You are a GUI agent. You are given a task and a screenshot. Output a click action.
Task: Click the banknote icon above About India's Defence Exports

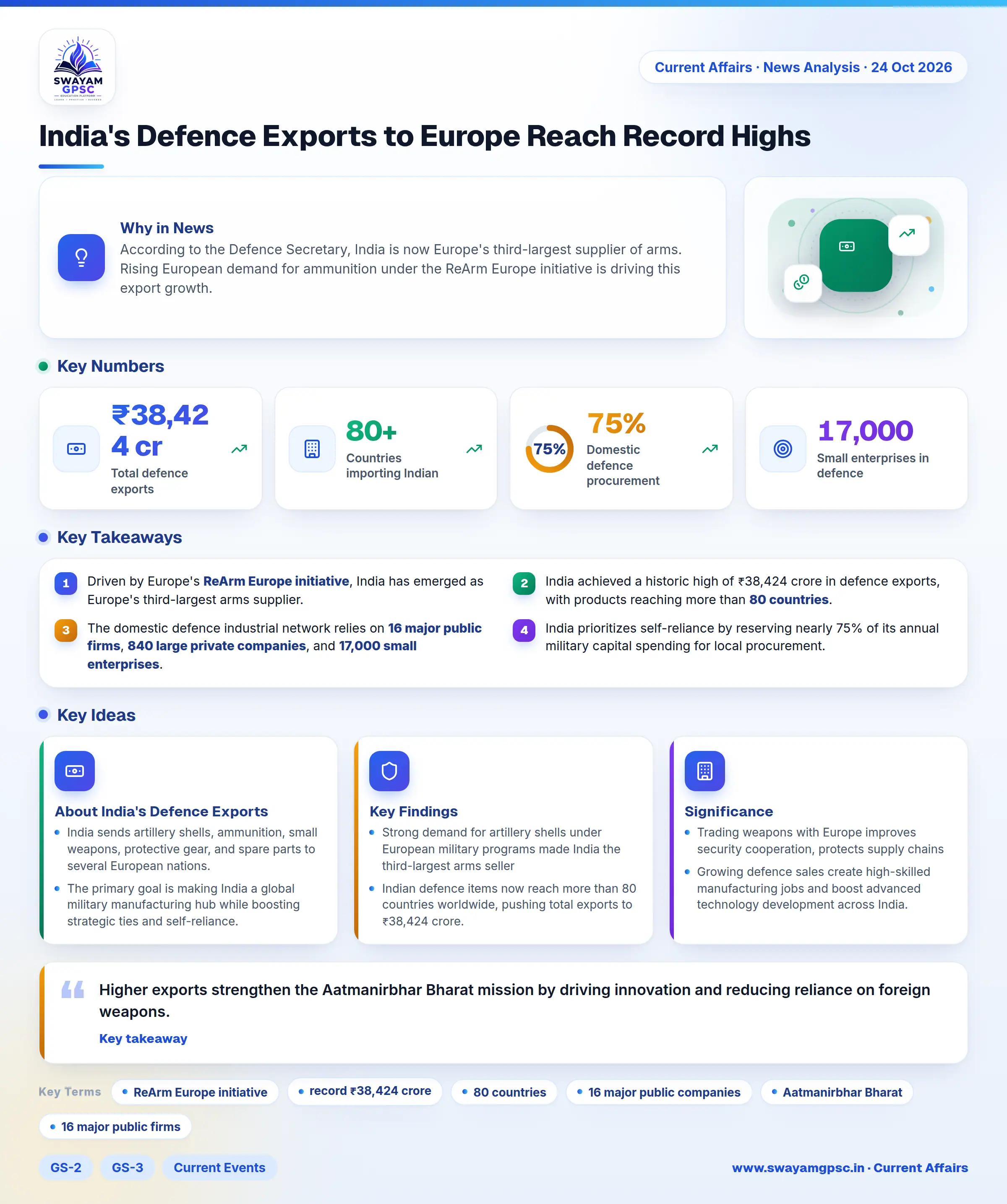[x=75, y=771]
